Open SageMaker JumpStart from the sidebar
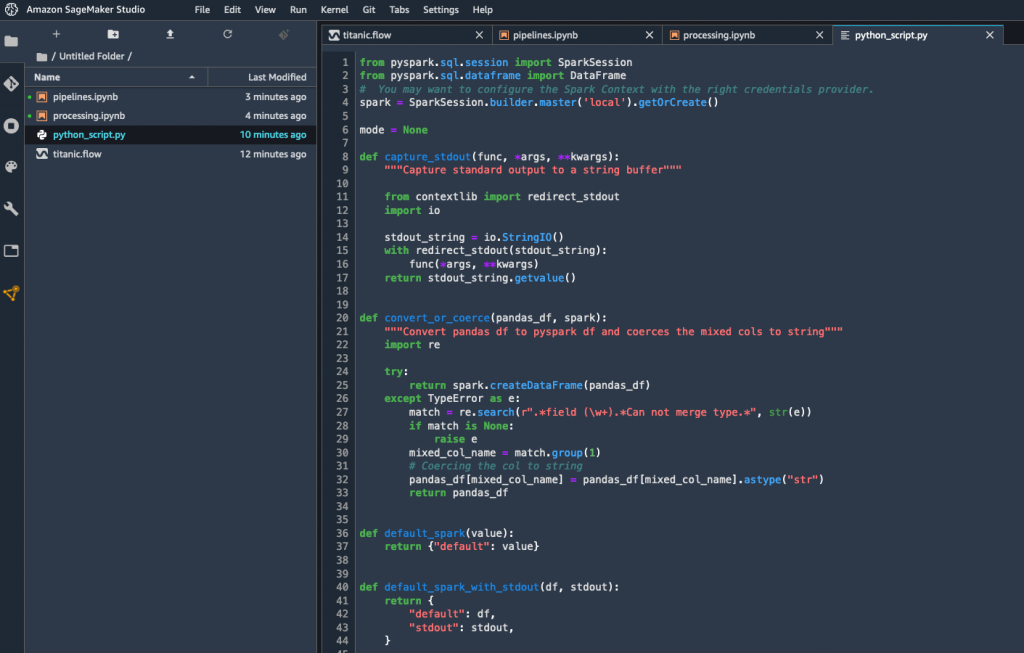Screen dimensions: 1024x653 tap(14, 294)
